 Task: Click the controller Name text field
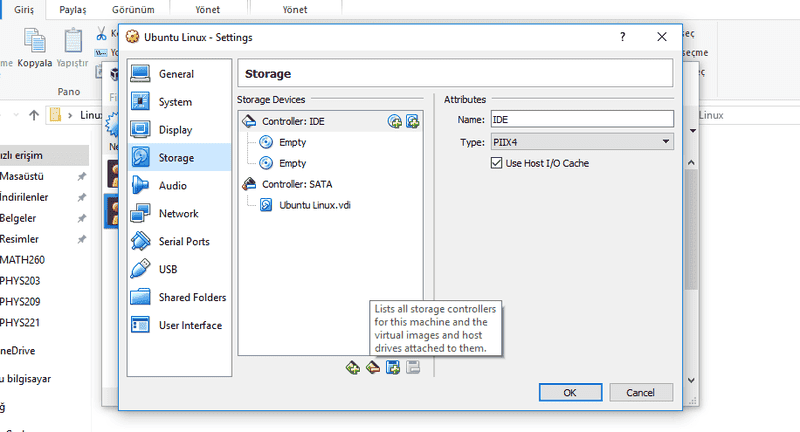(x=581, y=120)
